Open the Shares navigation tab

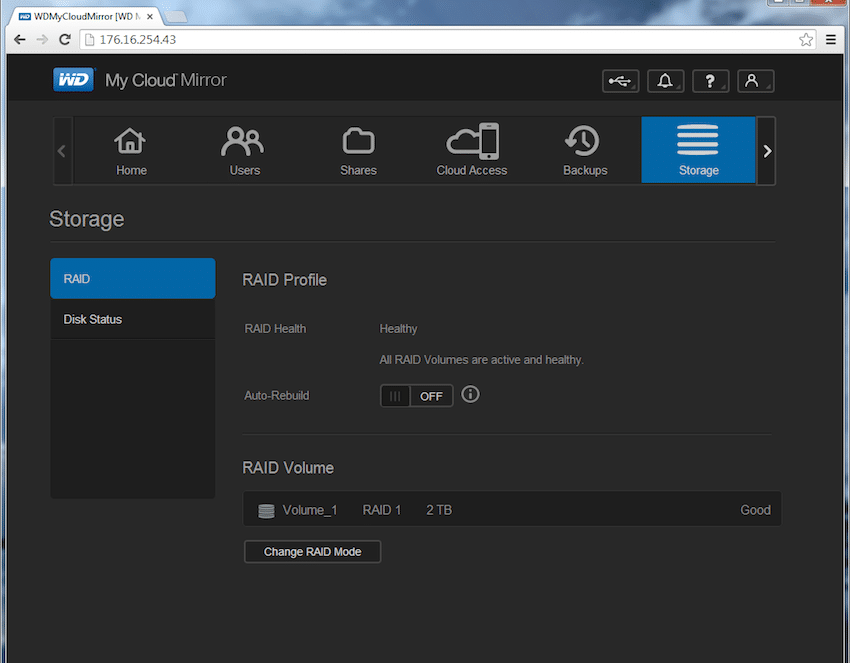coord(358,151)
